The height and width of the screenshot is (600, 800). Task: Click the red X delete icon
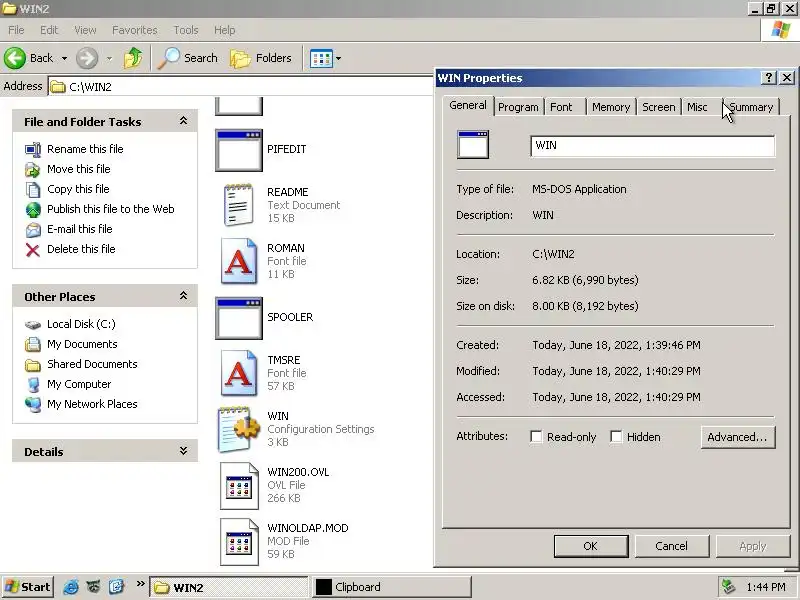[x=33, y=249]
